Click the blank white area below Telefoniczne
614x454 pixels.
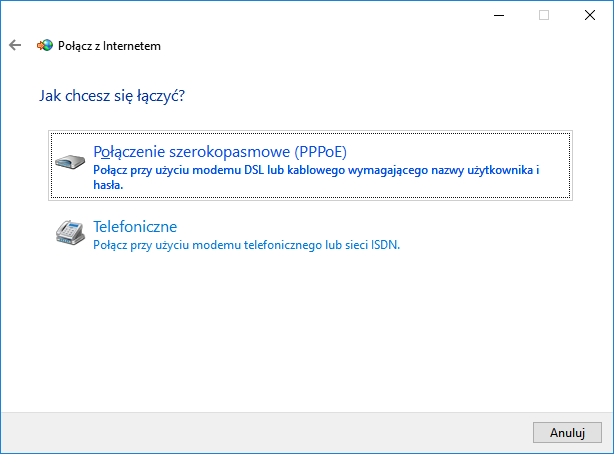[300, 330]
